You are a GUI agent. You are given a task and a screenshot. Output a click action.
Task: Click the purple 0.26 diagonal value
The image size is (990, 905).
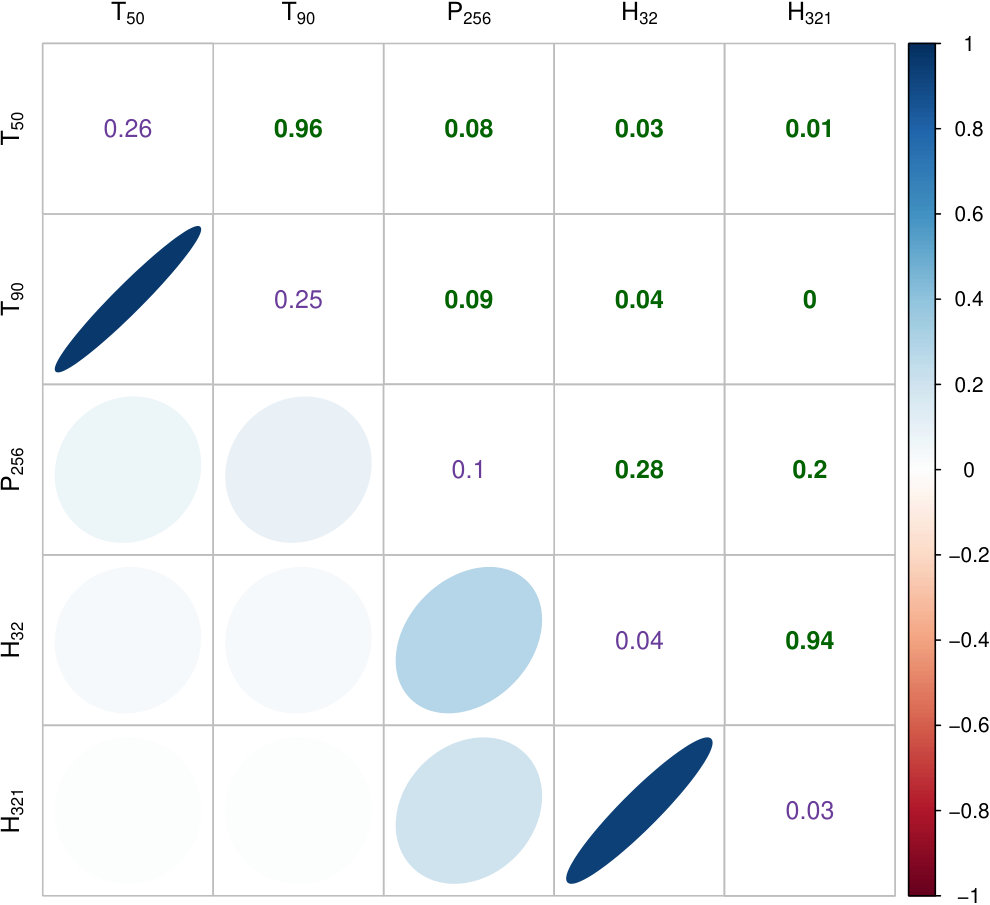pyautogui.click(x=128, y=129)
